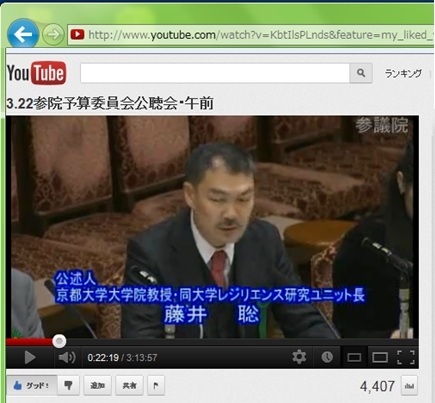Click the thumbs-up グッド button
435x403 pixels.
pyautogui.click(x=32, y=386)
